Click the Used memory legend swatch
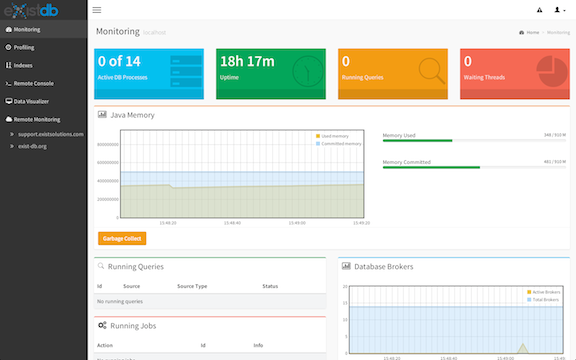Image resolution: width=576 pixels, height=360 pixels. [x=318, y=136]
